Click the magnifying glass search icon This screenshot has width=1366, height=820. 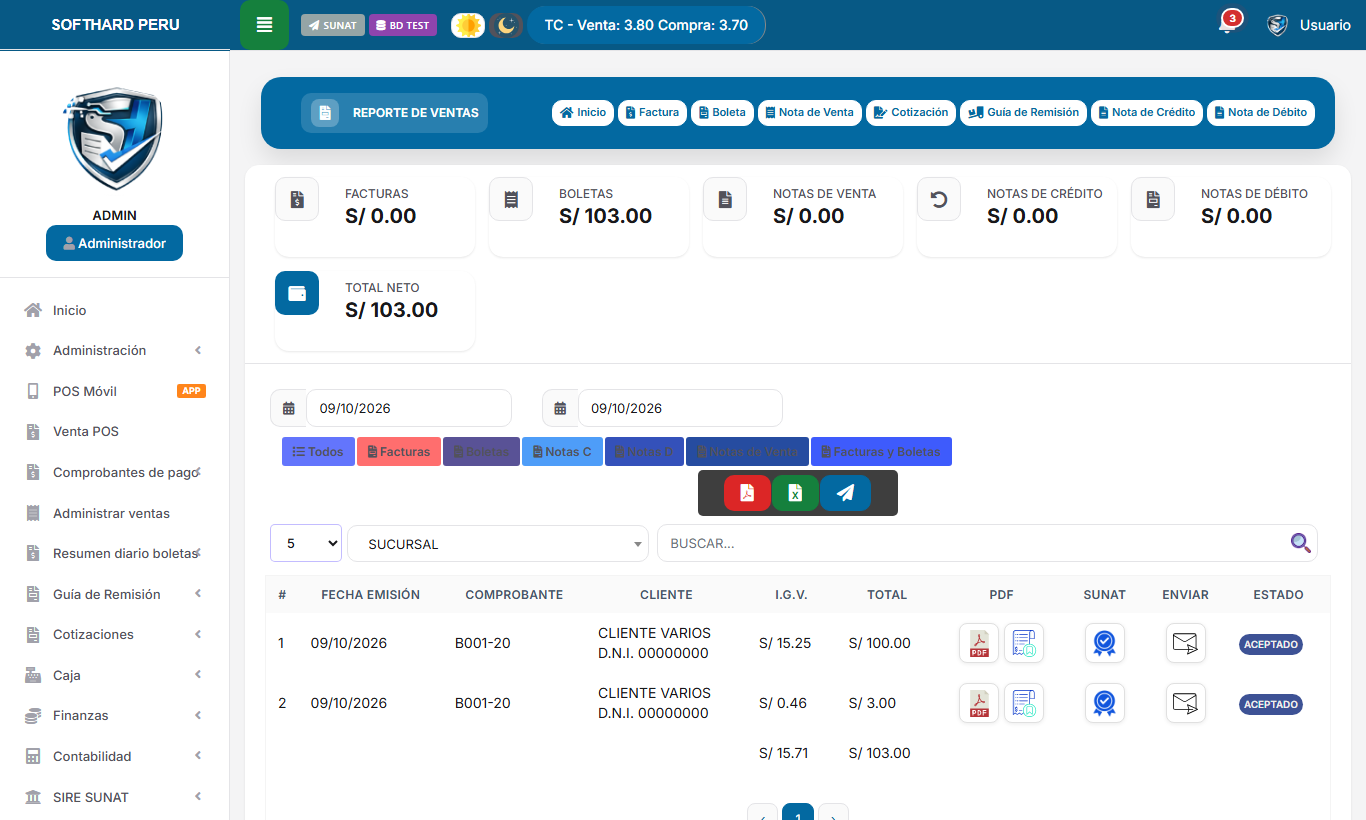[x=1300, y=543]
